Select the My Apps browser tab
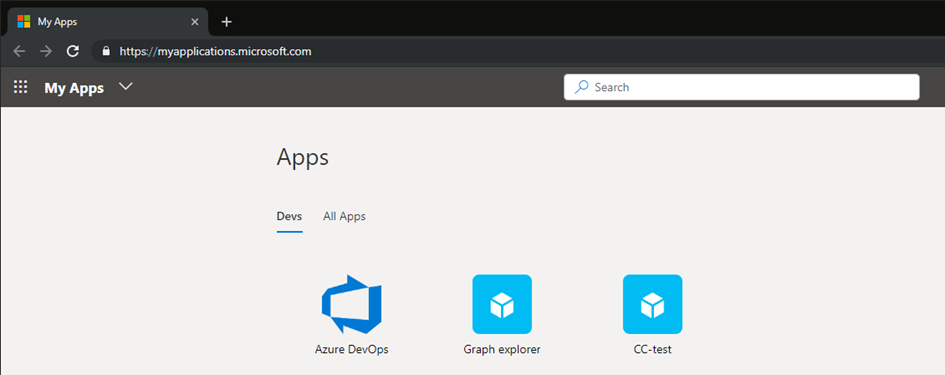The width and height of the screenshot is (945, 375). (x=108, y=22)
